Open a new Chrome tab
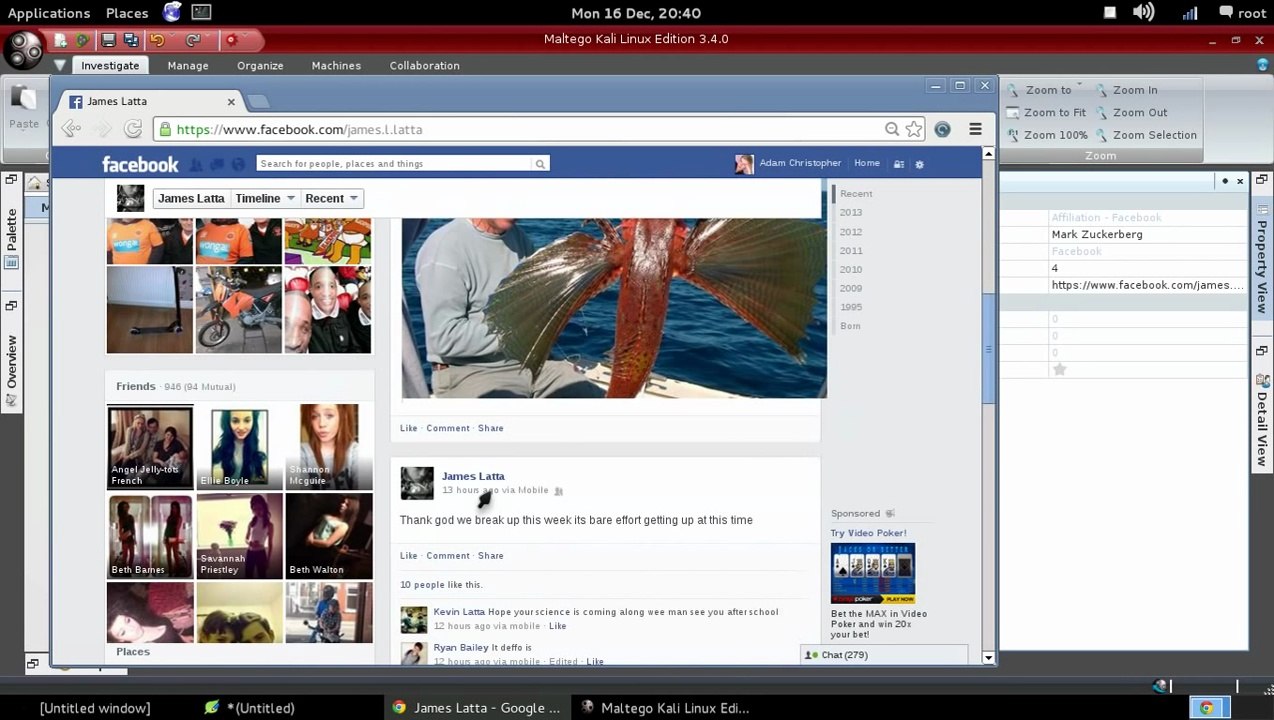This screenshot has width=1274, height=720. [x=258, y=101]
